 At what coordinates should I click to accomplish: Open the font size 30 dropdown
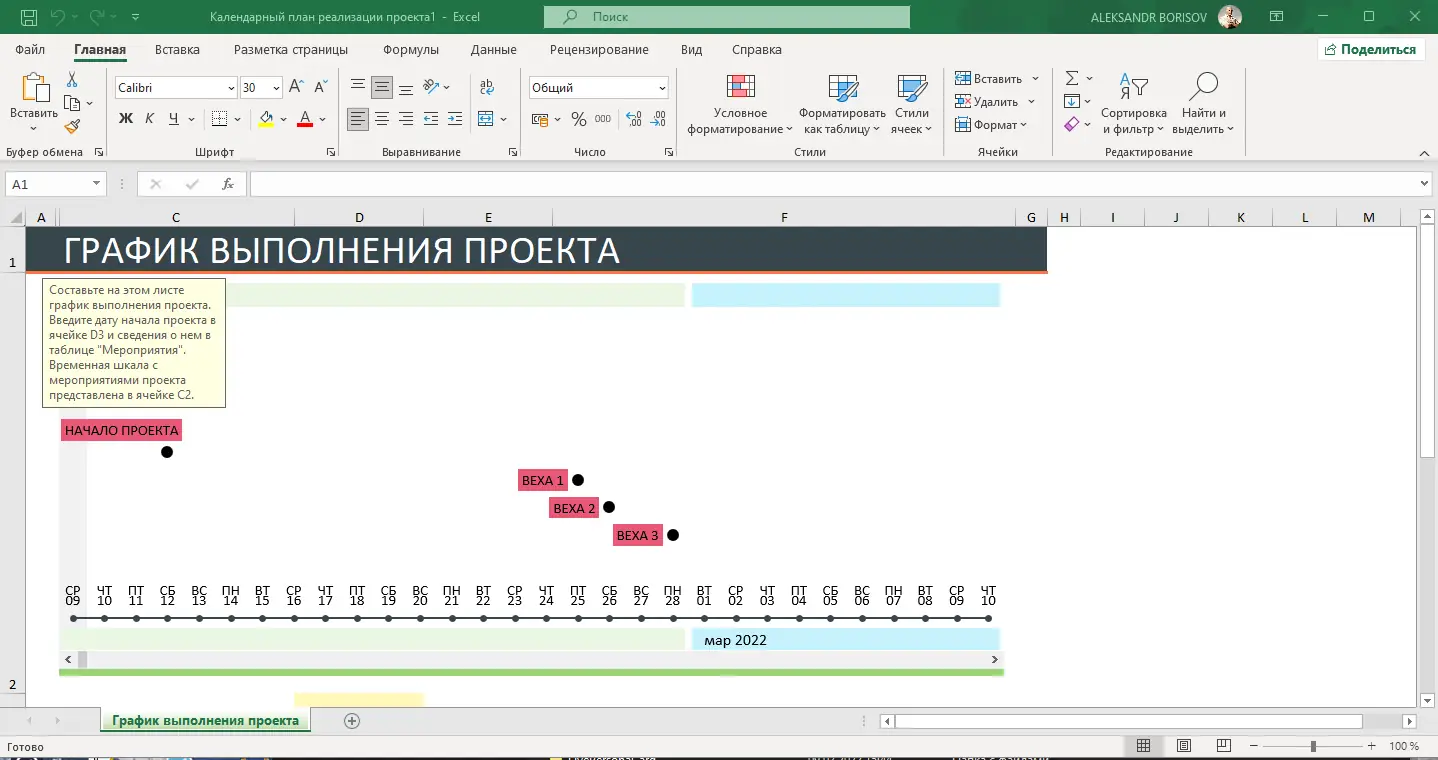277,88
